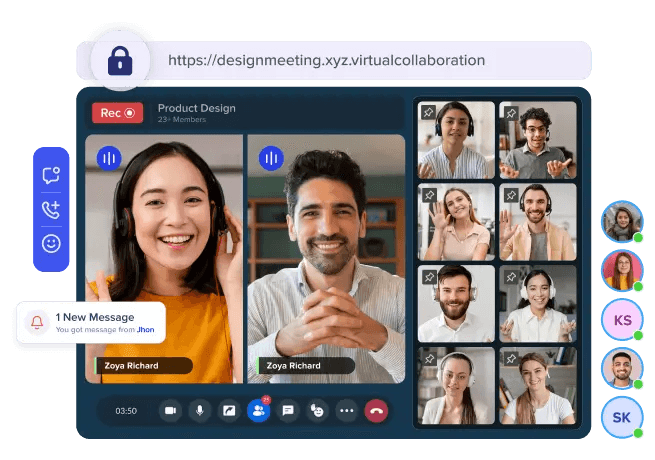
Task: End the call with the red hang-up button
Action: [x=376, y=411]
